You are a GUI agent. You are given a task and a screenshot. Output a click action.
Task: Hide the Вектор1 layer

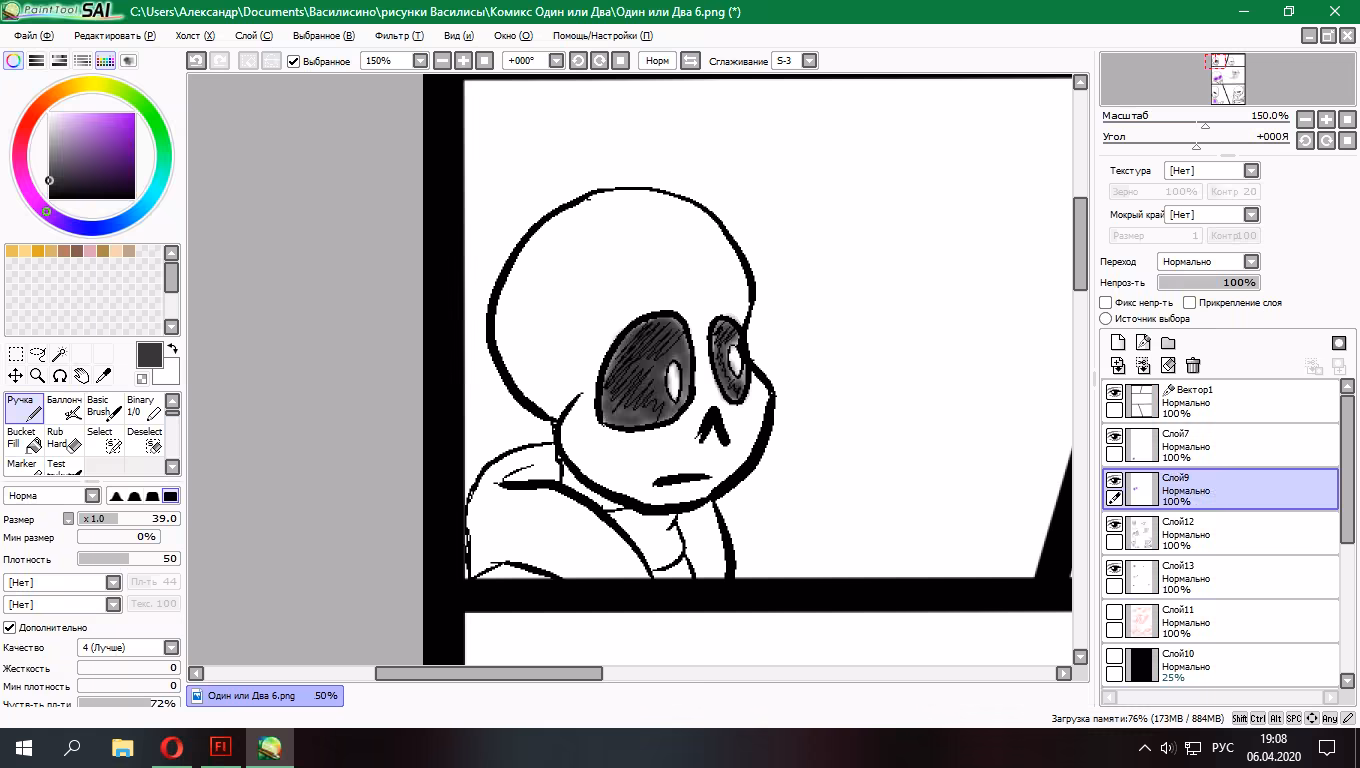coord(1114,394)
